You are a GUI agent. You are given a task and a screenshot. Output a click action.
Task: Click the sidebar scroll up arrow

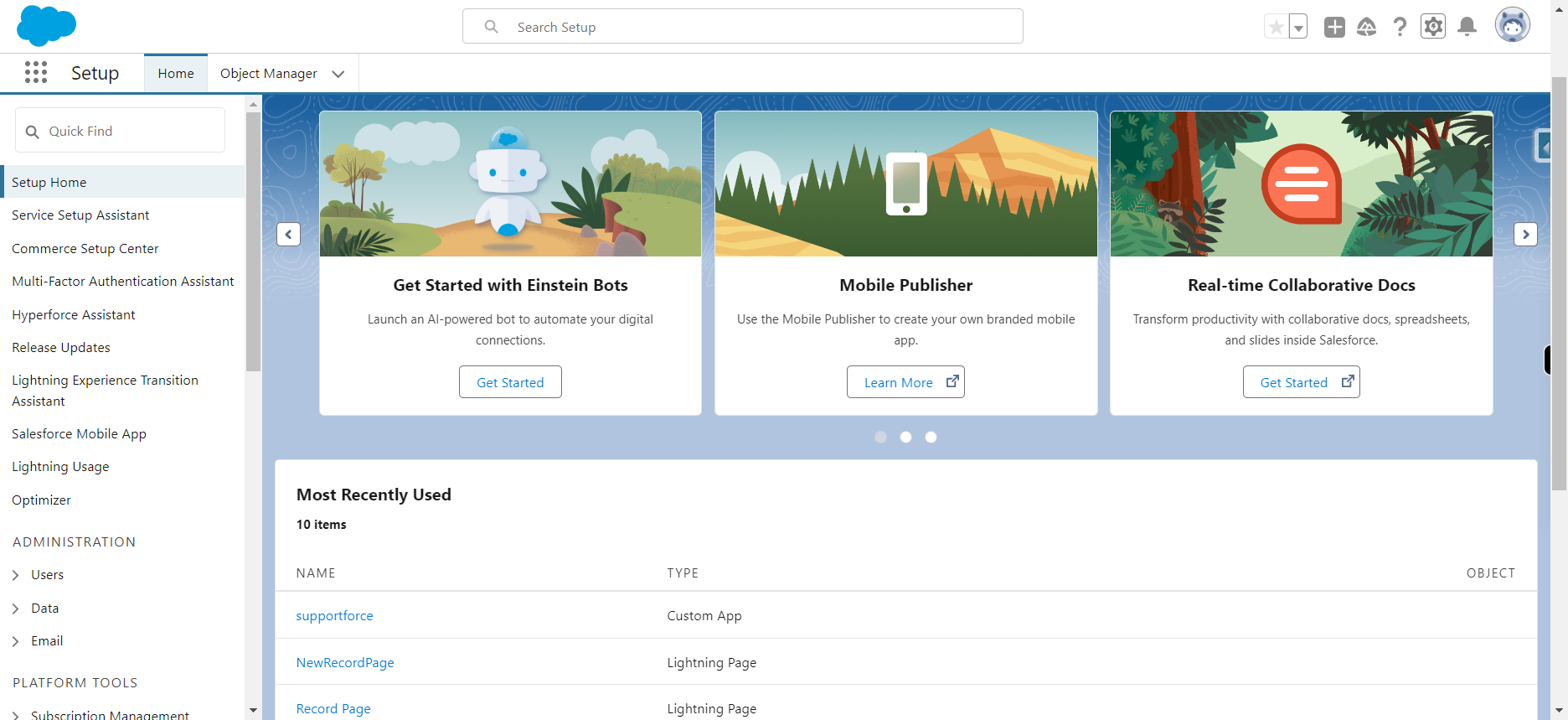[253, 105]
